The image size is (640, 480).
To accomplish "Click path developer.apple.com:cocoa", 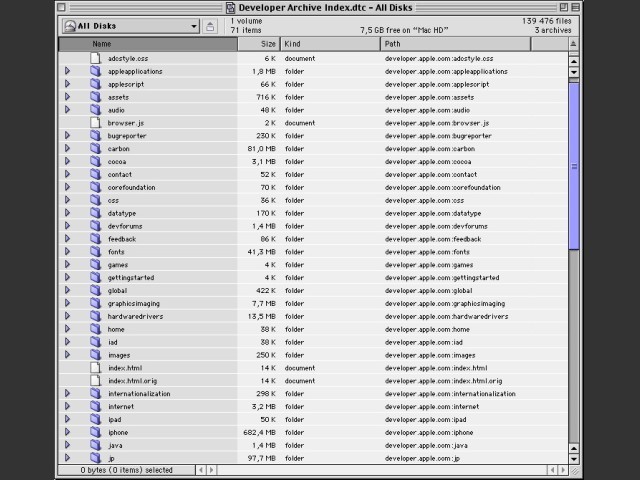I will click(428, 162).
